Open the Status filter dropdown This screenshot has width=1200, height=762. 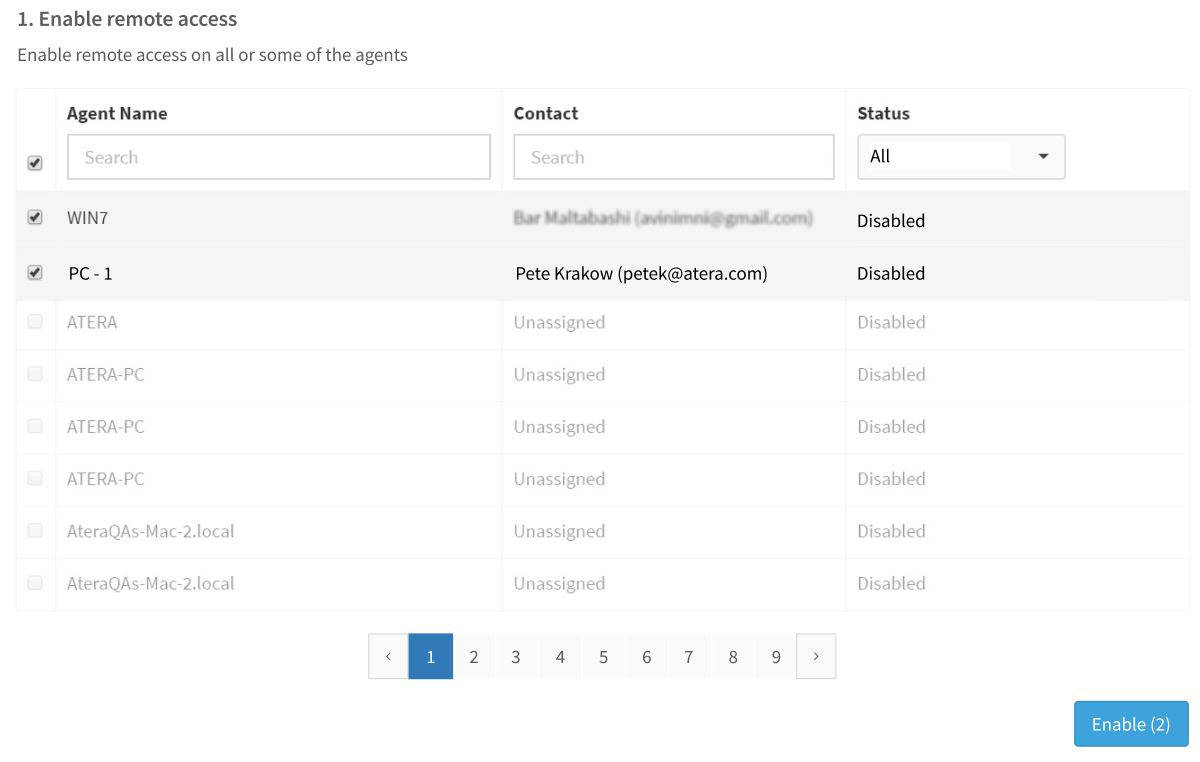point(960,157)
